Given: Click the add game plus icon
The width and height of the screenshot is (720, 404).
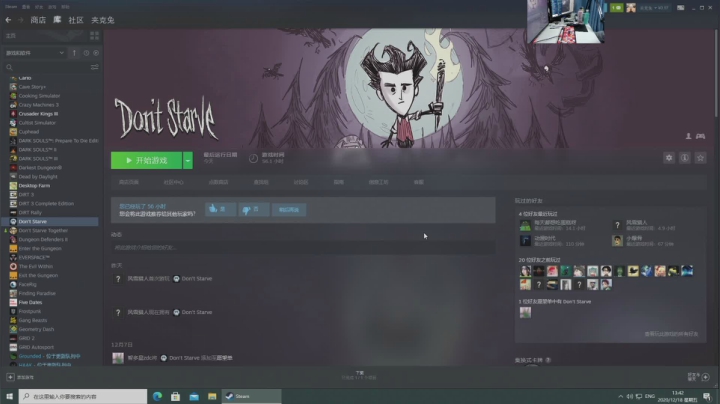Looking at the screenshot, I should 10,377.
